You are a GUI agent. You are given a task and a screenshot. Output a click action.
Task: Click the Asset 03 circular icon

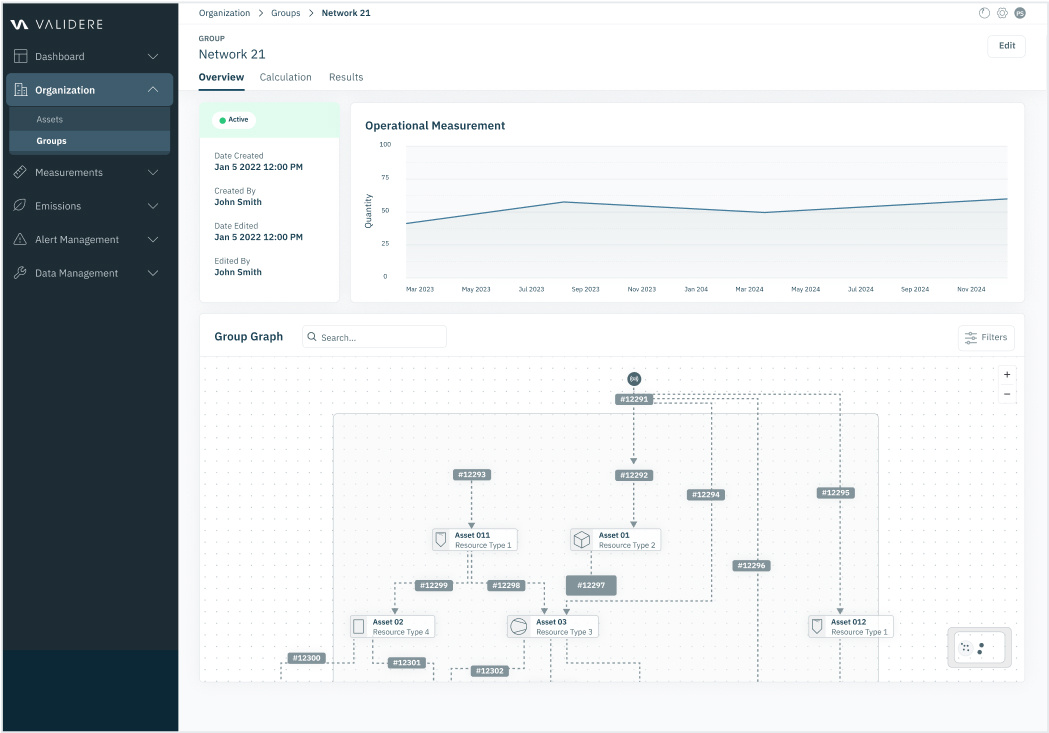[518, 627]
